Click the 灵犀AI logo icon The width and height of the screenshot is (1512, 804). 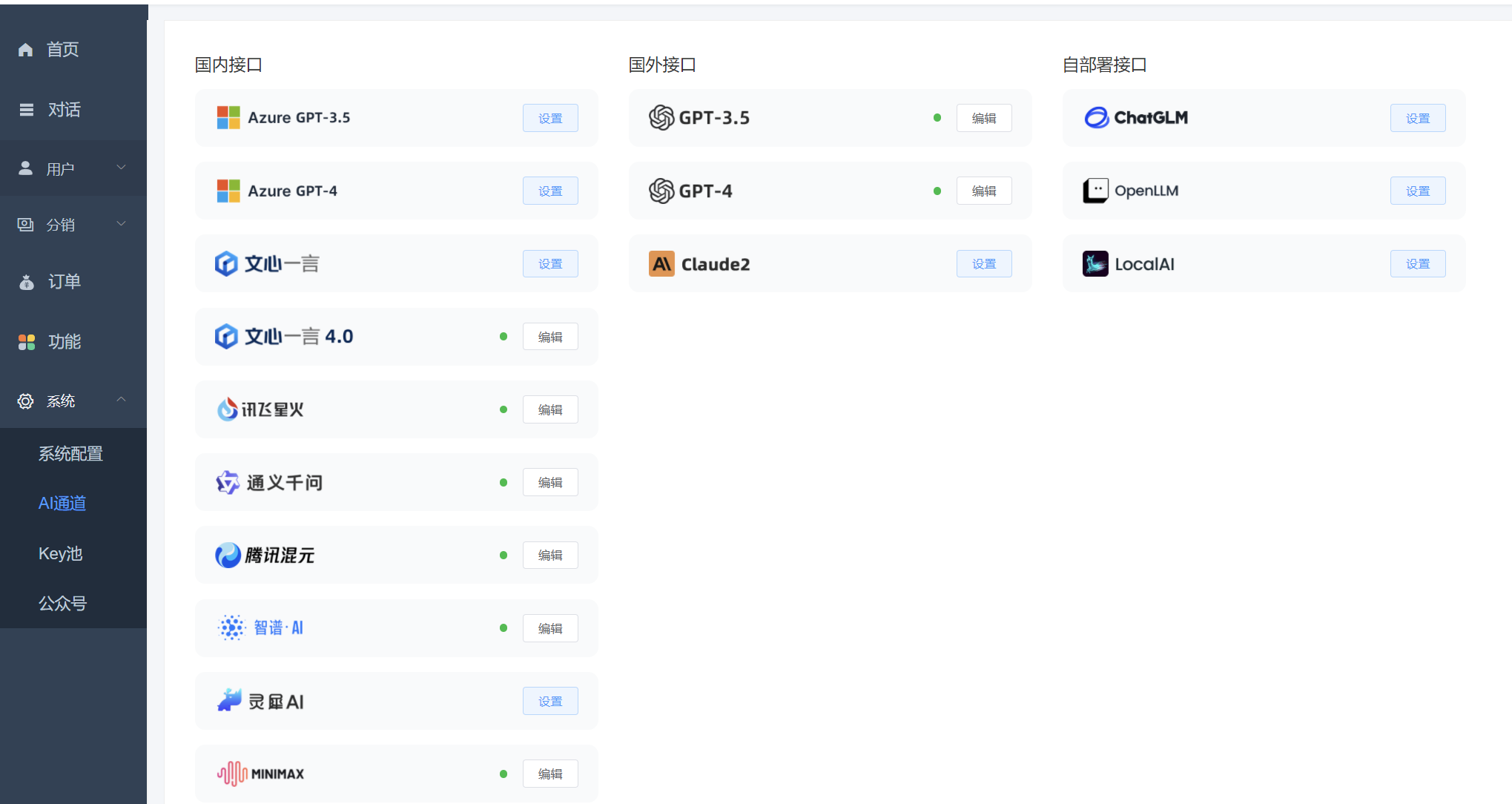[x=229, y=700]
